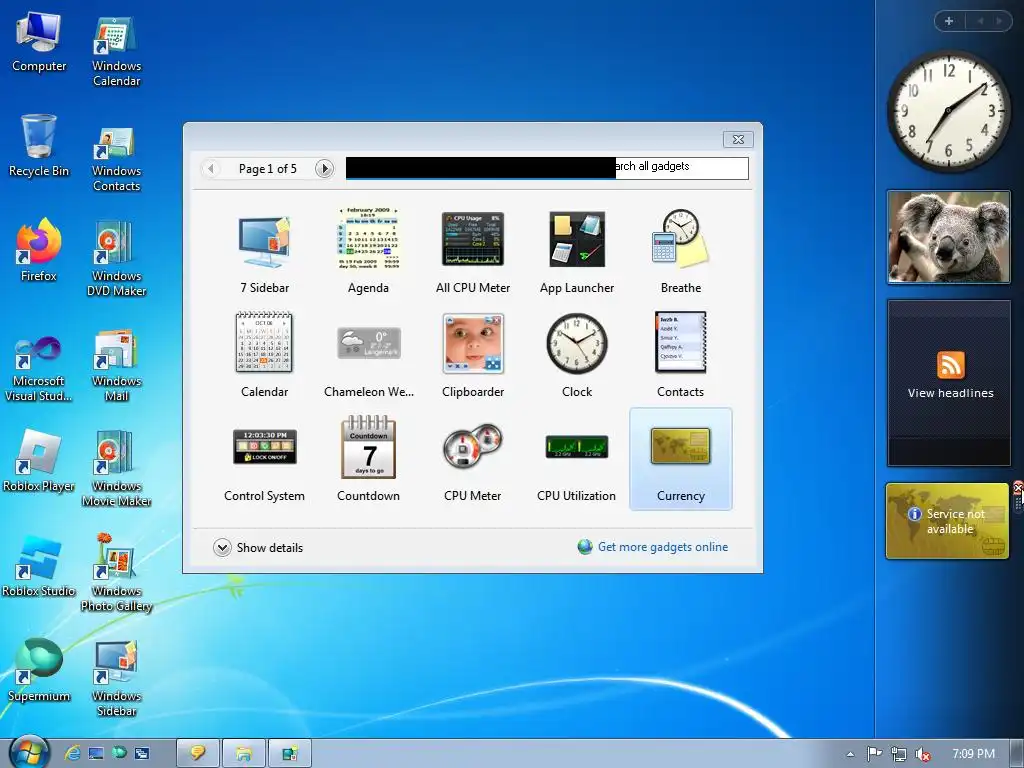Select the Calendar gadget
1024x768 pixels.
(264, 355)
